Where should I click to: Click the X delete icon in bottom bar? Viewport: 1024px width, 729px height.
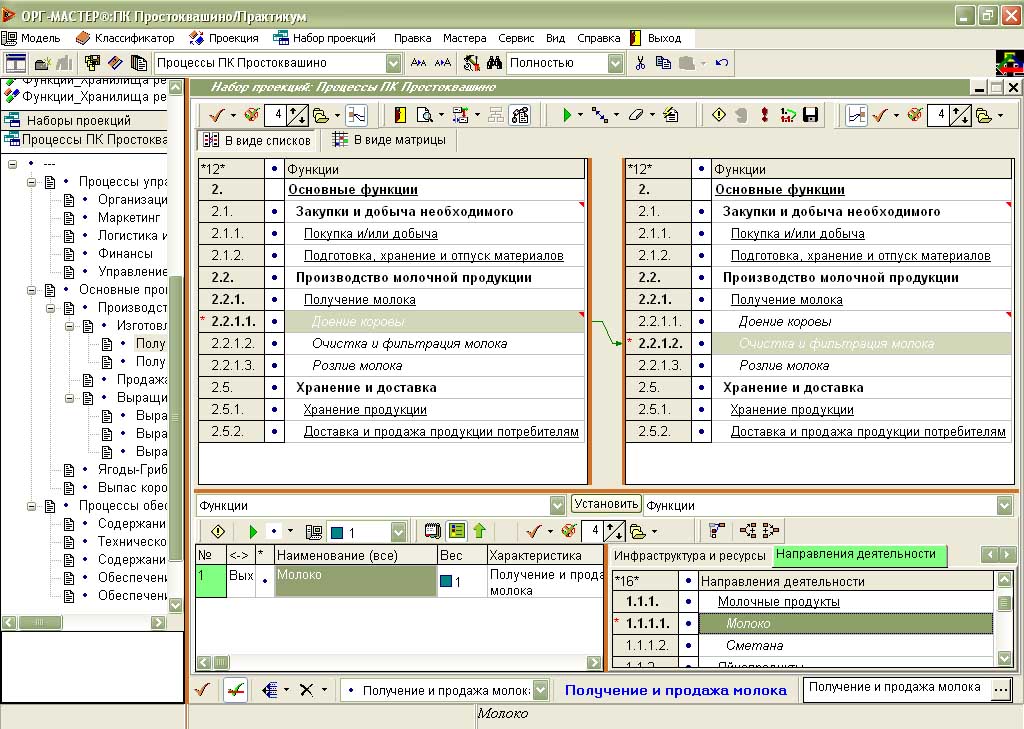(306, 690)
